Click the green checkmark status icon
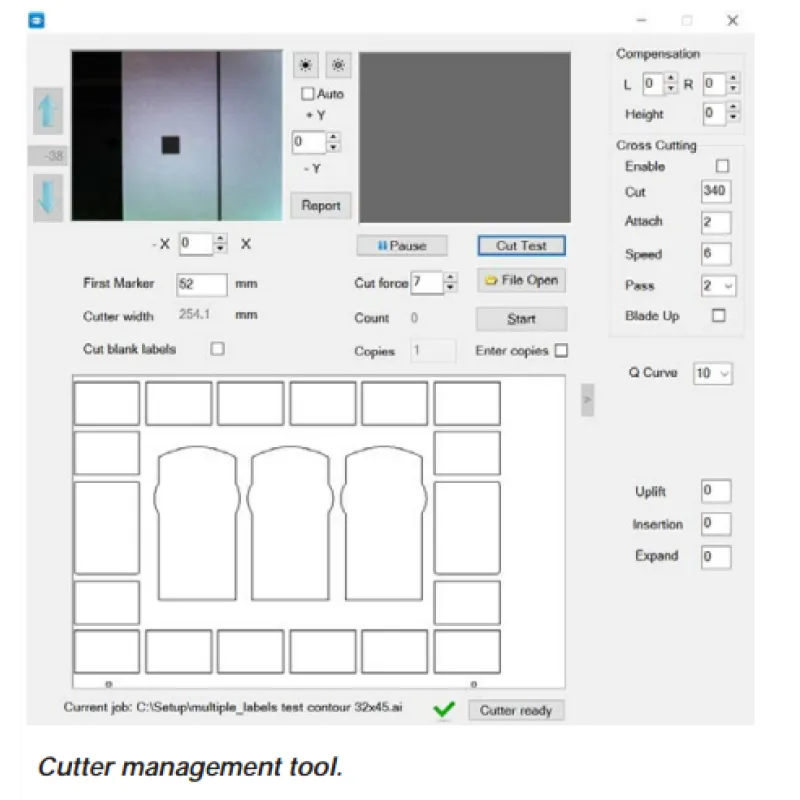 tap(443, 708)
